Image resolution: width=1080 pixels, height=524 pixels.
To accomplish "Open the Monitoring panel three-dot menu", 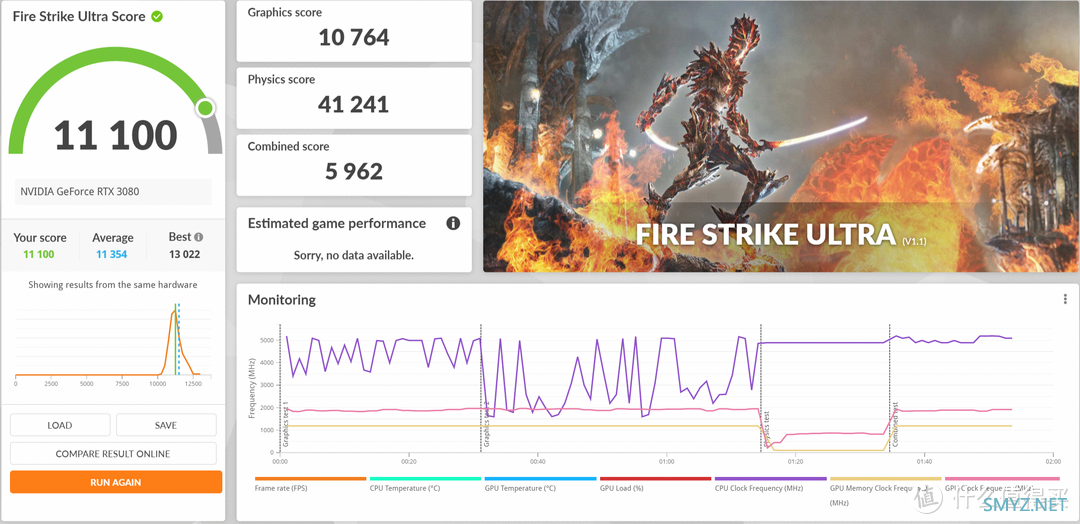I will (1065, 299).
